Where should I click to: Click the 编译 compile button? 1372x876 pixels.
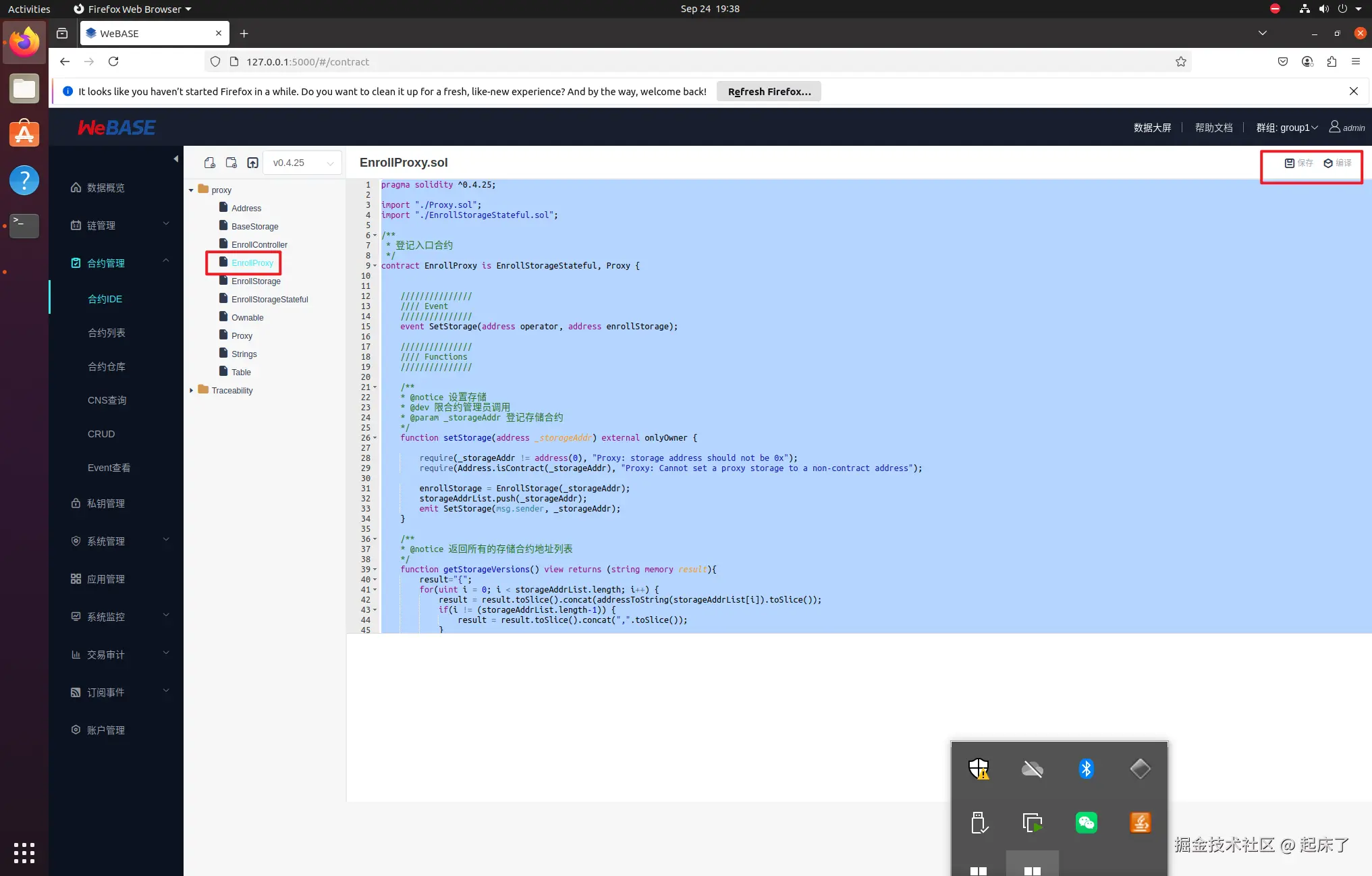(1338, 163)
